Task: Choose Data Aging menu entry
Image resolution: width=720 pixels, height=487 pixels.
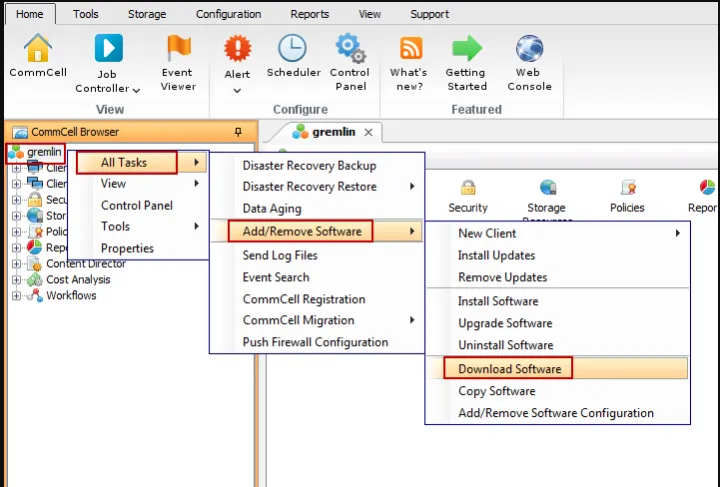Action: coord(317,208)
